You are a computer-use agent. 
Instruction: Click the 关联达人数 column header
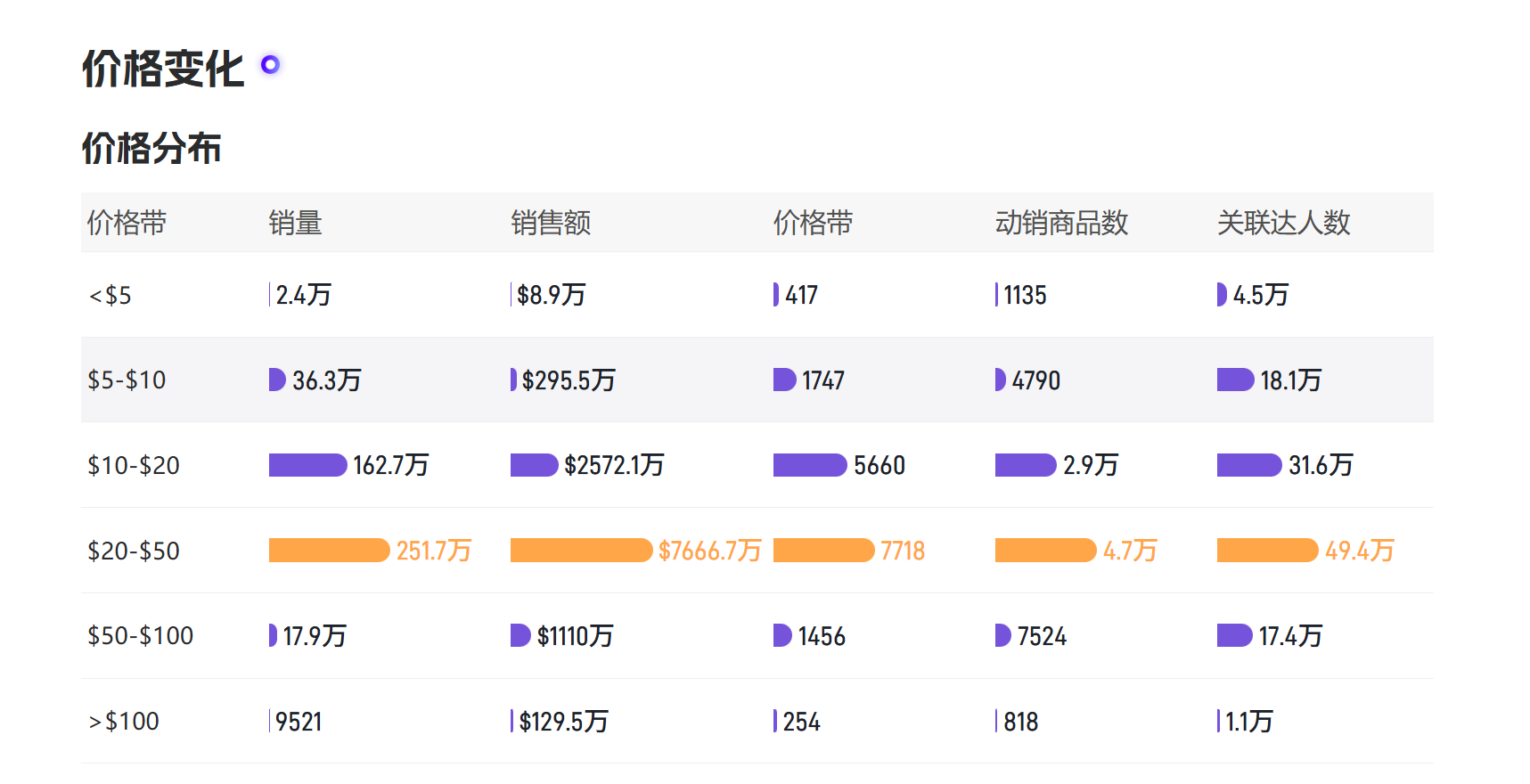[x=1283, y=223]
